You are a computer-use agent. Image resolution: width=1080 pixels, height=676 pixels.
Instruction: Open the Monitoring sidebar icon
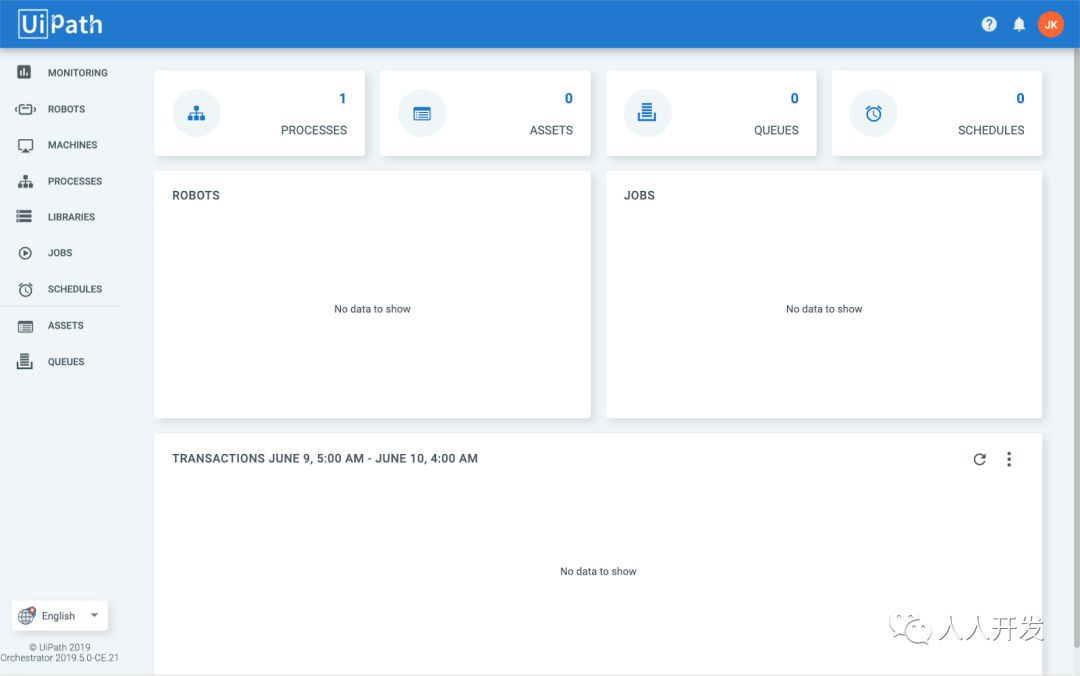[24, 72]
